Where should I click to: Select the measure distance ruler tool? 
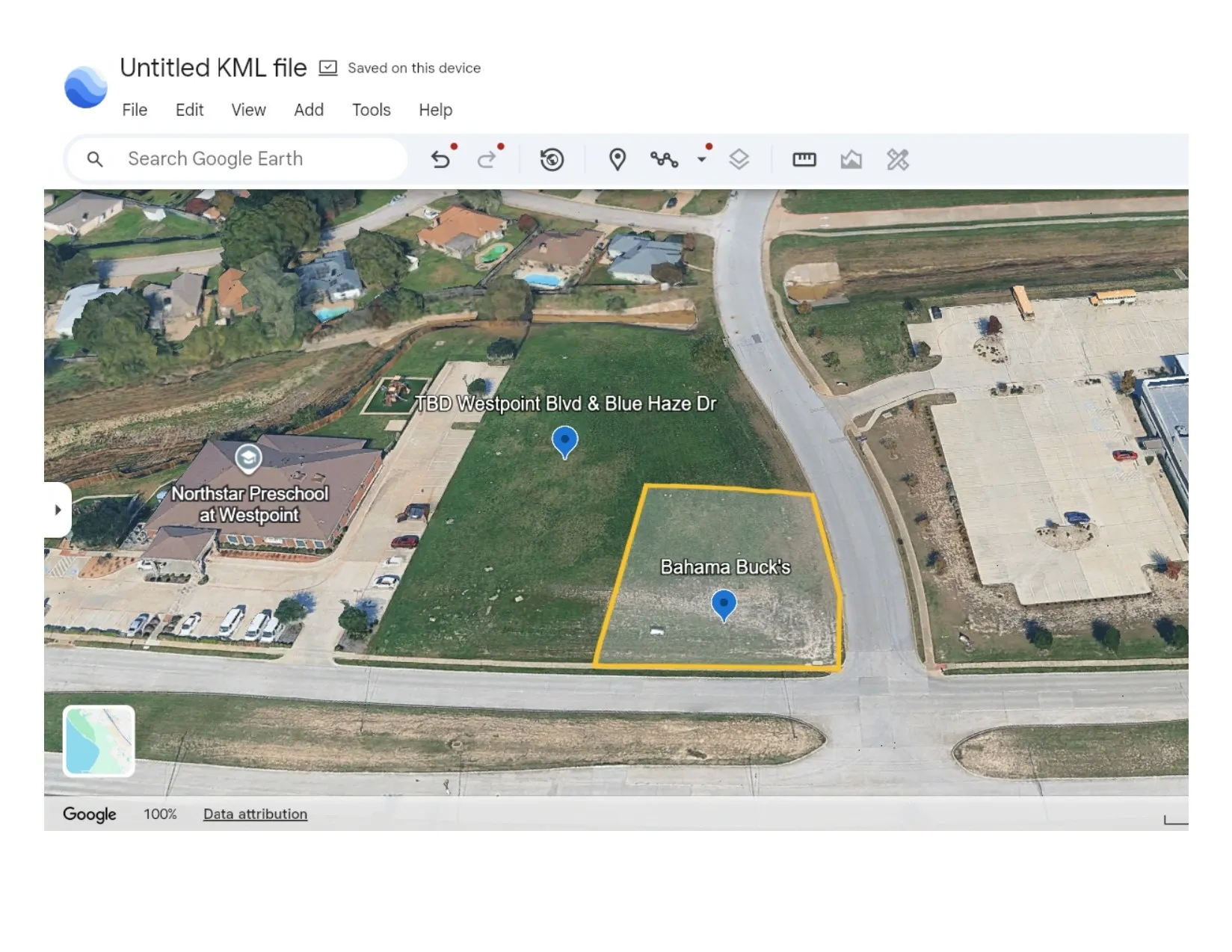click(804, 159)
